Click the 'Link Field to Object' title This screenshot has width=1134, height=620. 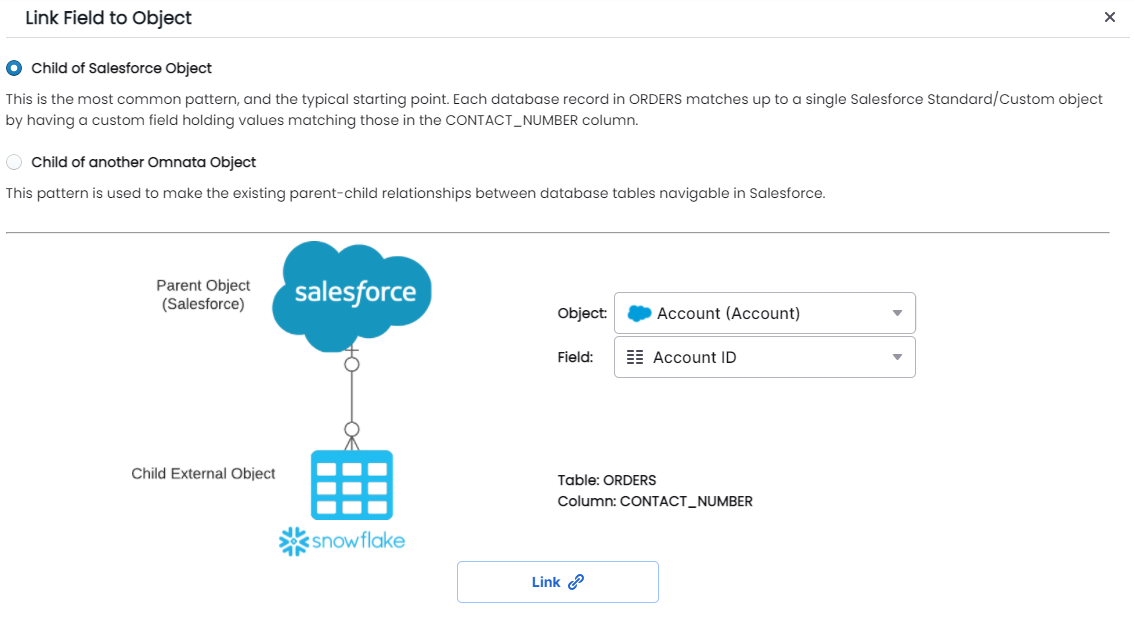[x=108, y=18]
